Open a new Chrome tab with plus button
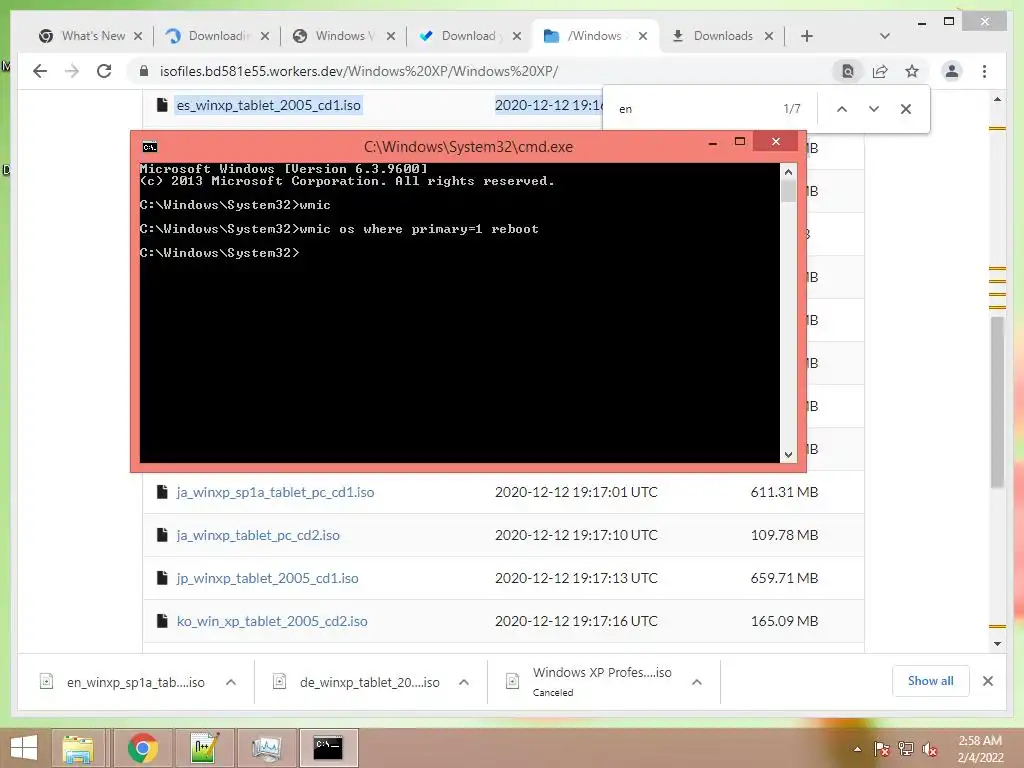The image size is (1024, 768). (x=807, y=36)
